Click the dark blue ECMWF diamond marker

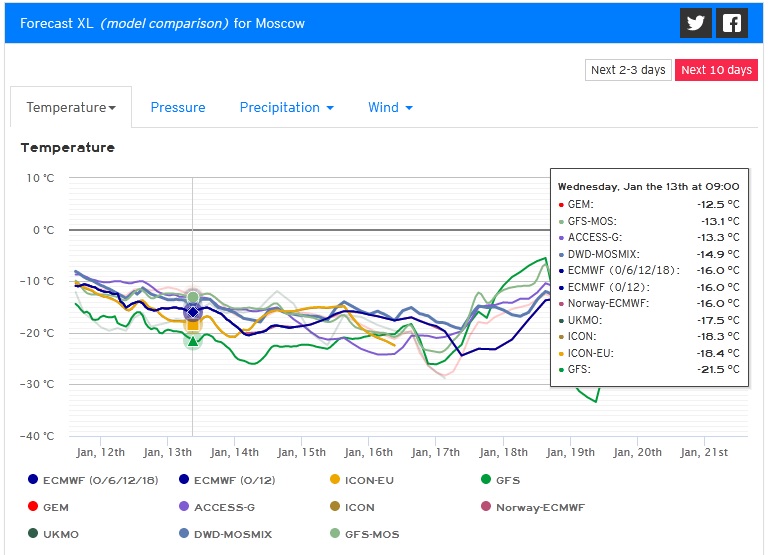coord(193,312)
